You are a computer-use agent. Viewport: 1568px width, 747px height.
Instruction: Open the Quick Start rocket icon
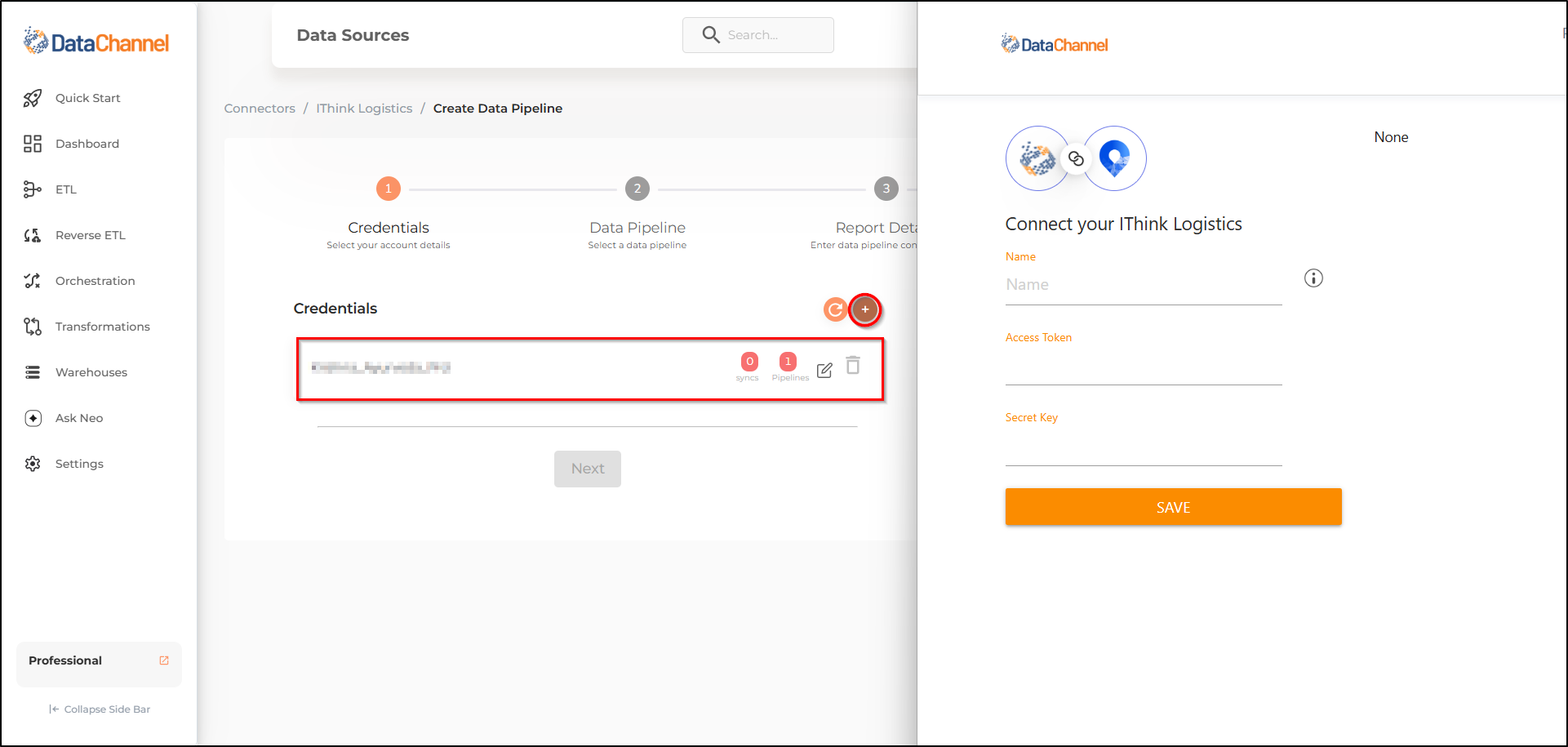pos(33,98)
